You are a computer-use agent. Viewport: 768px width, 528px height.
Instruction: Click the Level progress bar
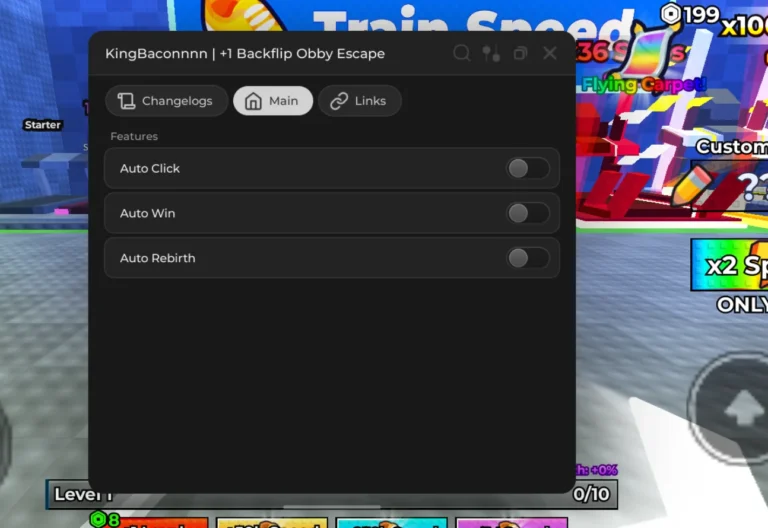pyautogui.click(x=332, y=494)
